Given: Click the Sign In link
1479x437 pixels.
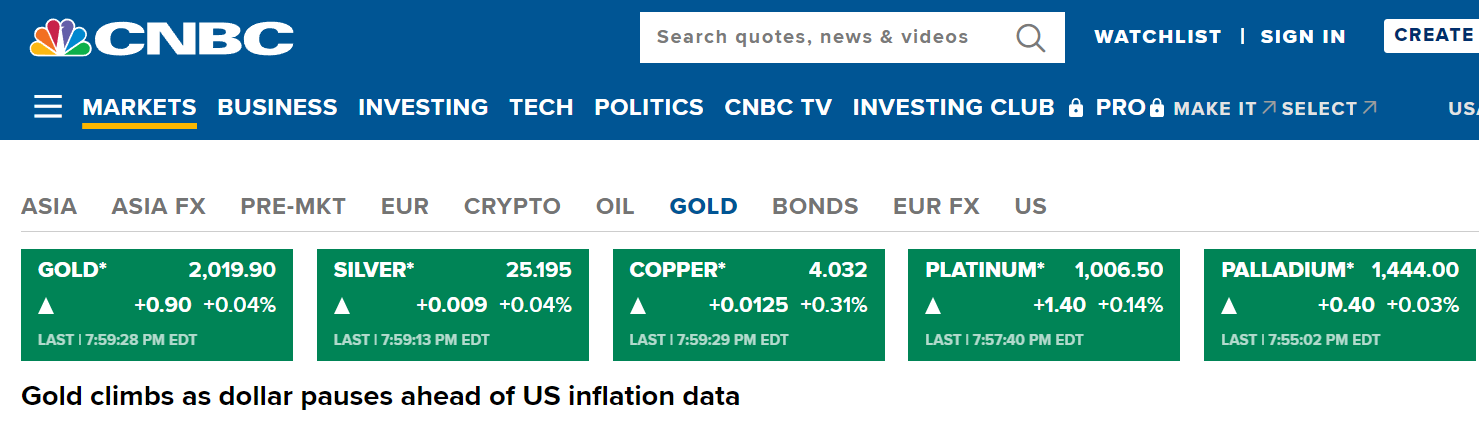Looking at the screenshot, I should pyautogui.click(x=1303, y=37).
